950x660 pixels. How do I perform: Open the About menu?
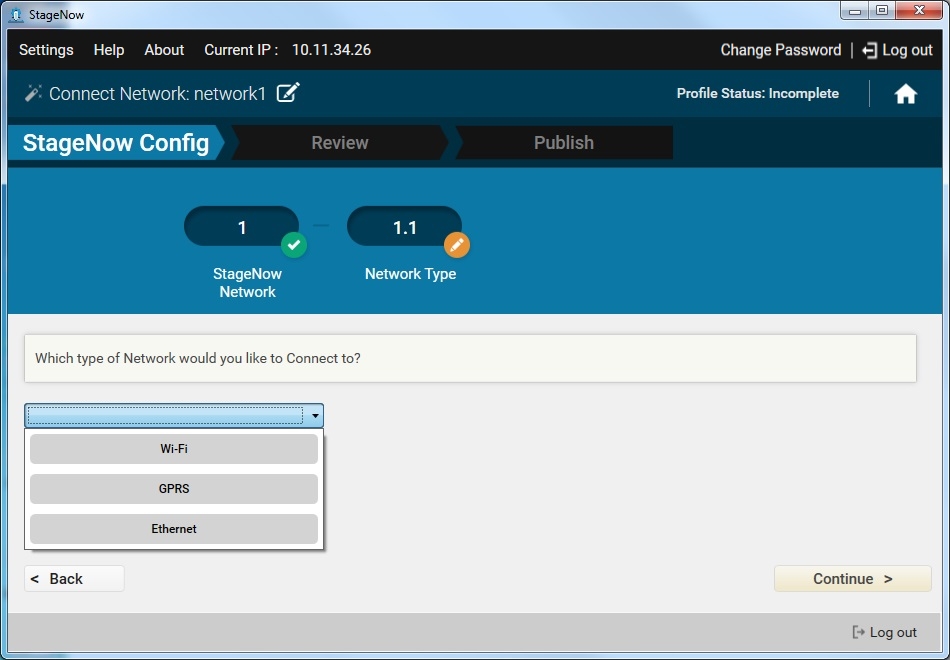(164, 50)
